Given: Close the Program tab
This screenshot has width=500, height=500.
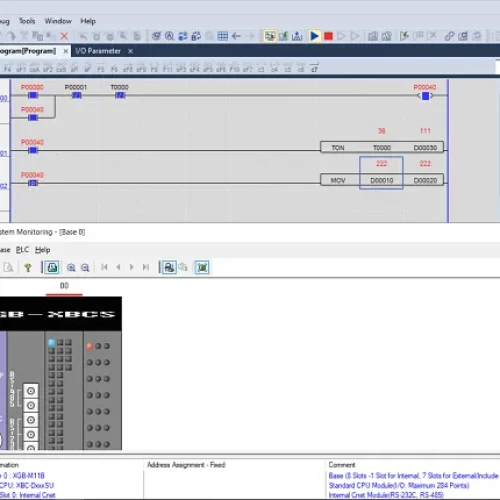Looking at the screenshot, I should pyautogui.click(x=66, y=51).
